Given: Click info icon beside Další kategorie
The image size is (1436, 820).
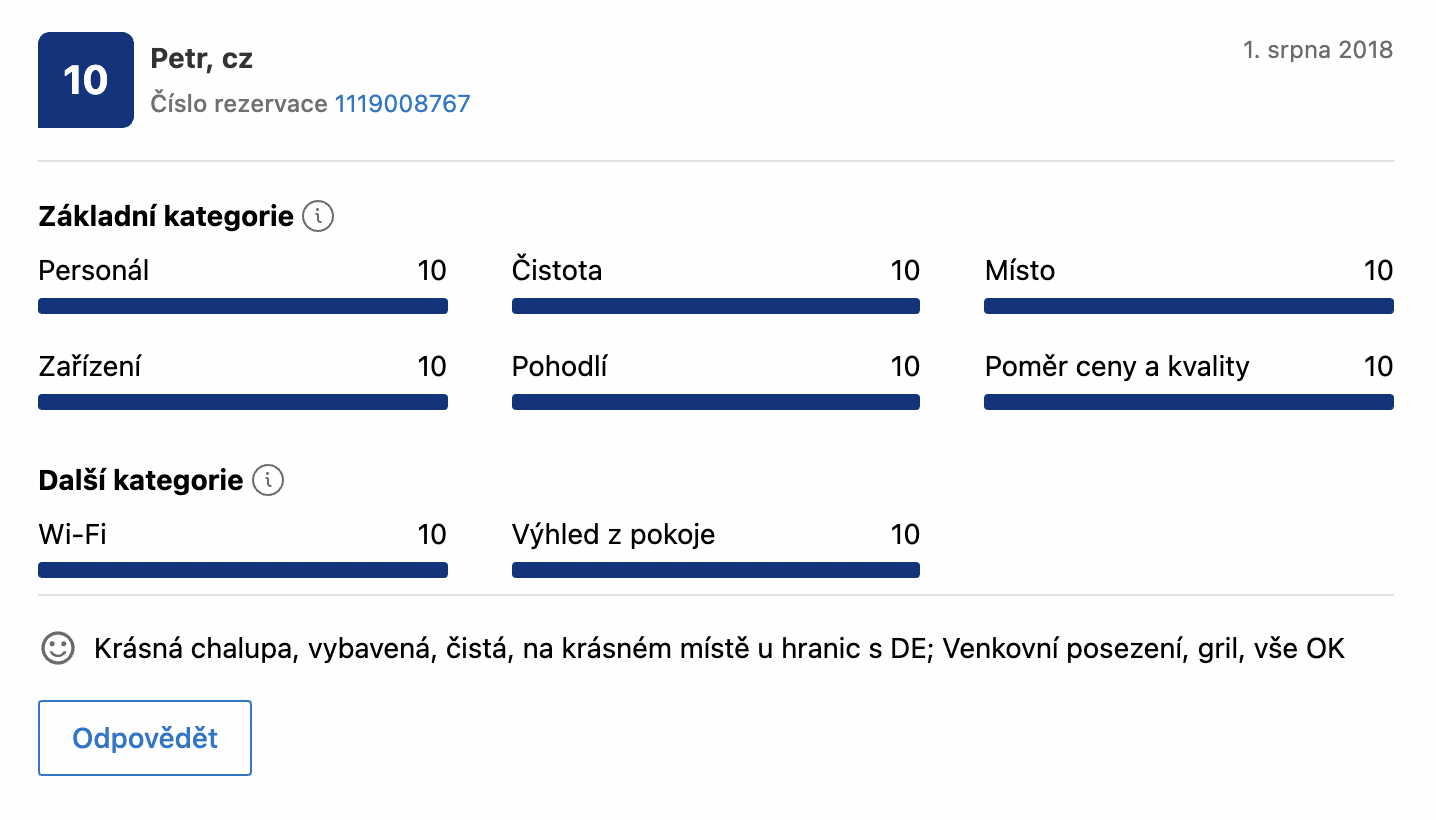Looking at the screenshot, I should (268, 480).
